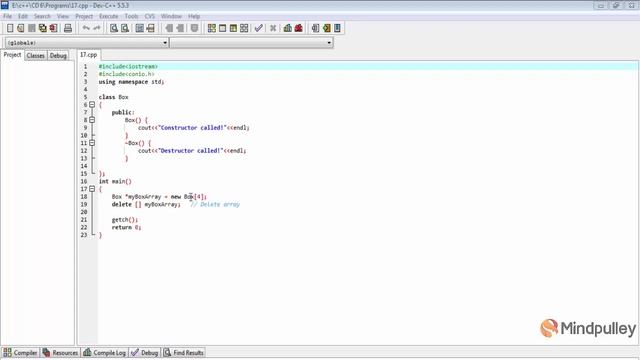The width and height of the screenshot is (640, 360).
Task: Switch to the sidebar Debug tab
Action: point(58,56)
